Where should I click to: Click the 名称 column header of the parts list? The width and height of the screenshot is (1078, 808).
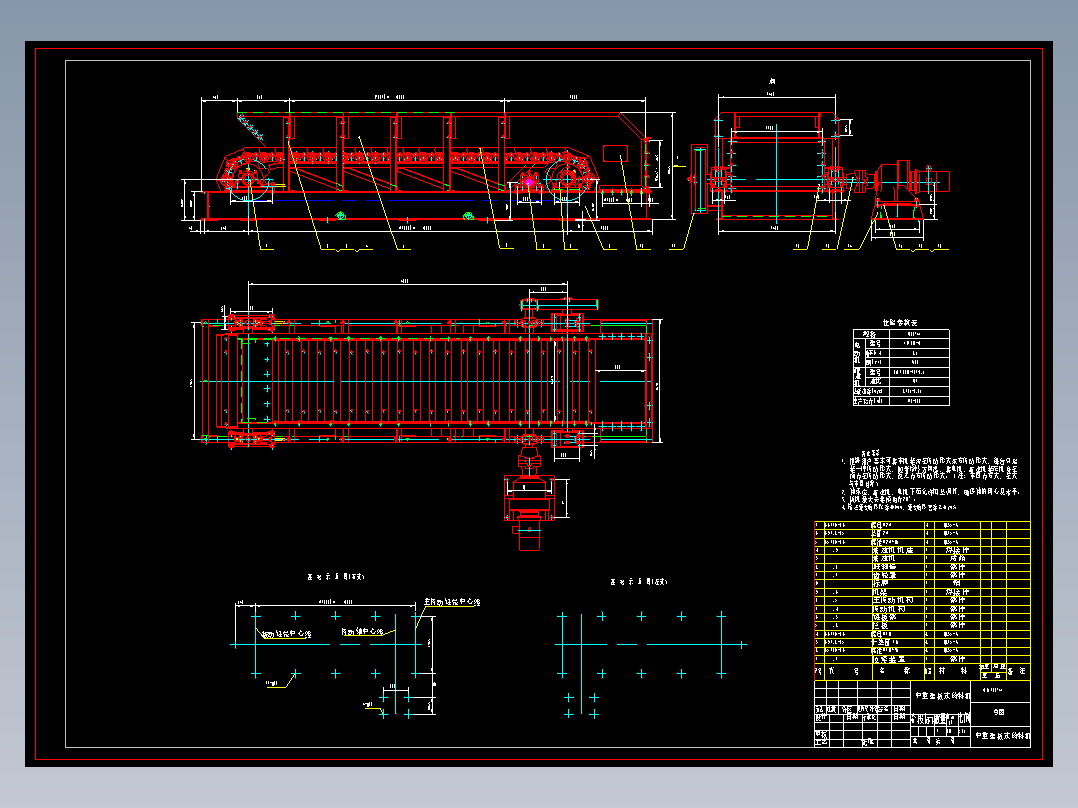tap(898, 670)
